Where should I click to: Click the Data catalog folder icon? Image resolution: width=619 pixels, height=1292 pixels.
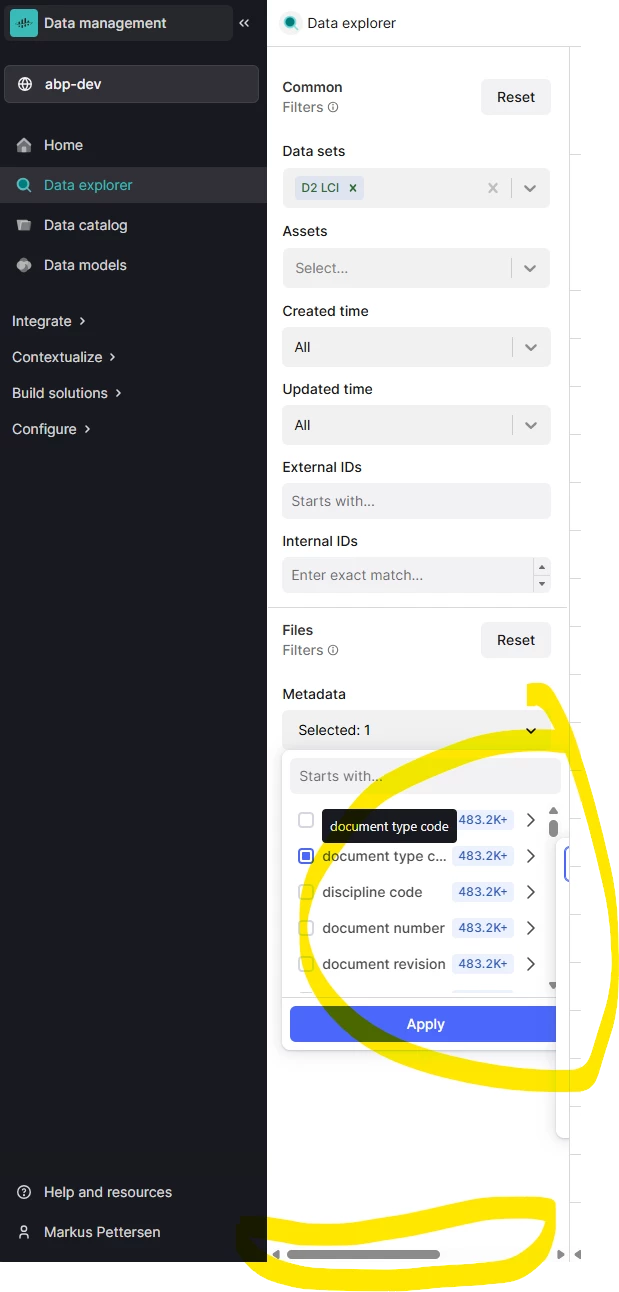[24, 225]
